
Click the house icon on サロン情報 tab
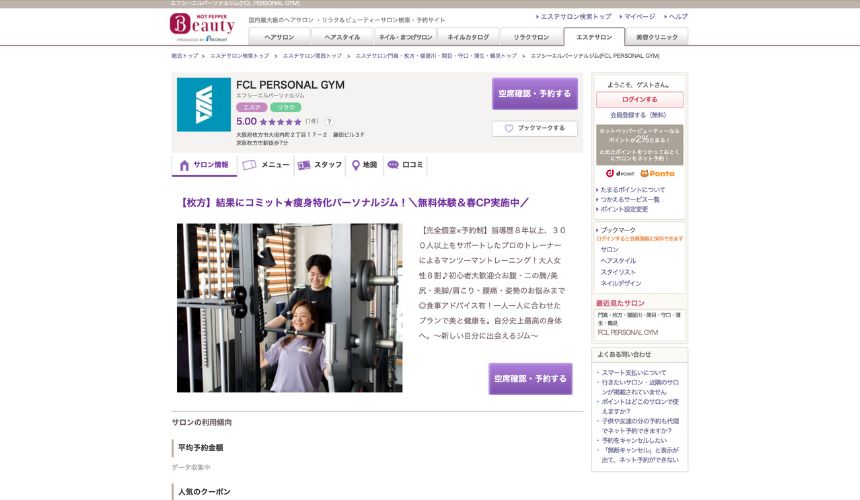pos(184,165)
